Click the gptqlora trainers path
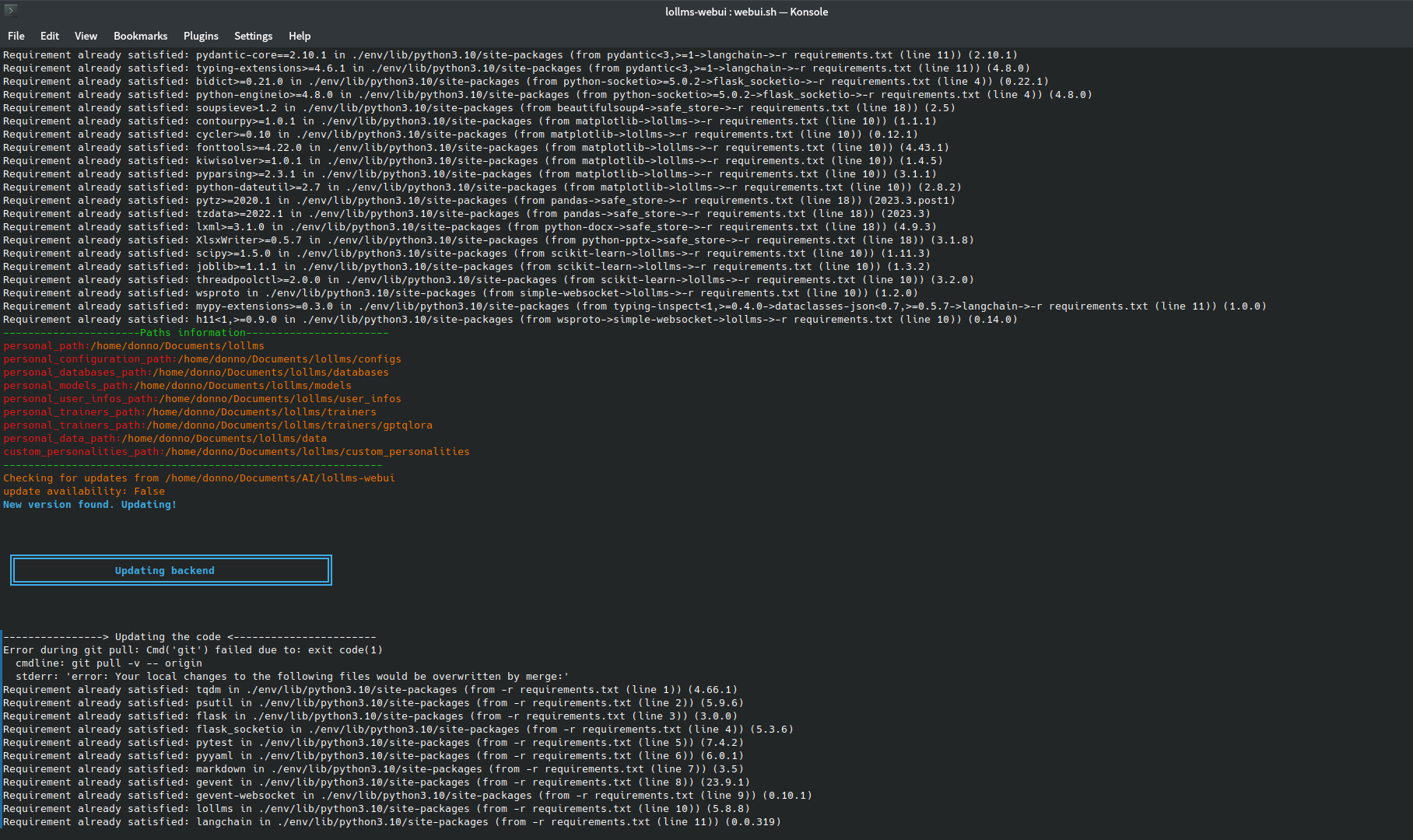Screen dimensions: 1413x840 click(217, 425)
